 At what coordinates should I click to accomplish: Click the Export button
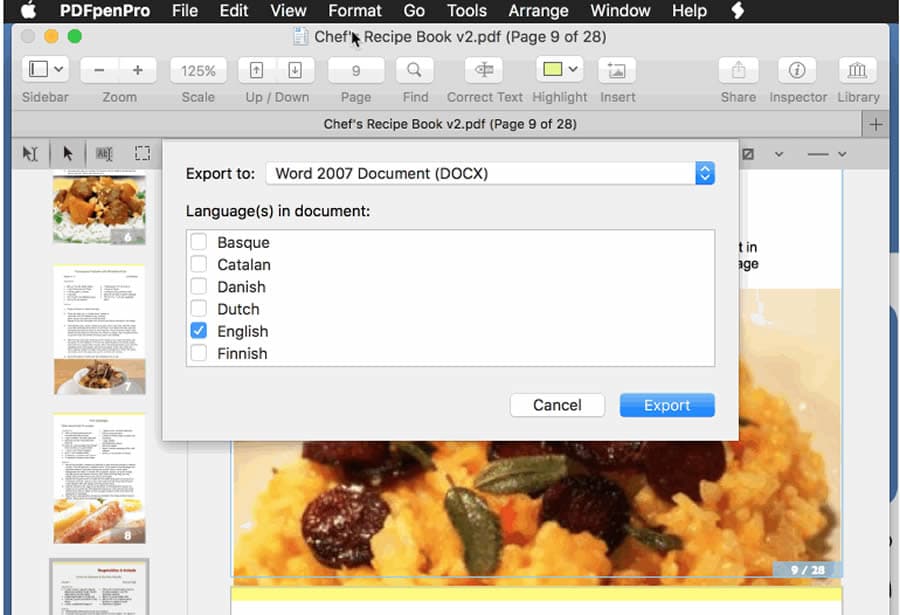tap(667, 405)
